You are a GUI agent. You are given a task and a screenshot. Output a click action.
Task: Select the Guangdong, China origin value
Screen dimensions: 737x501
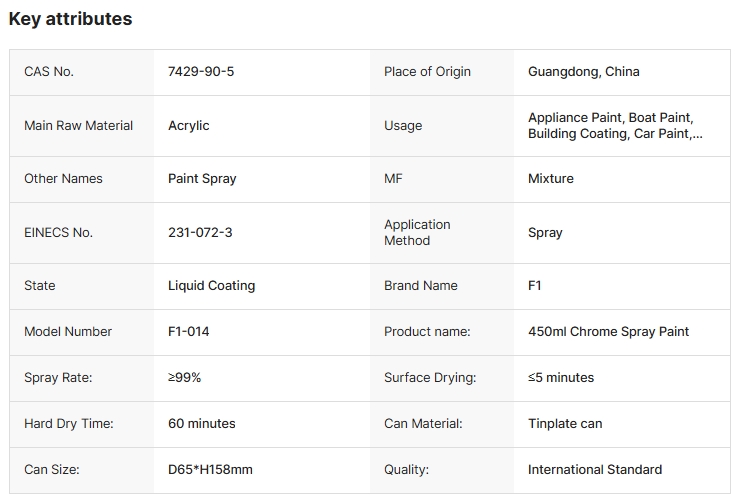583,72
